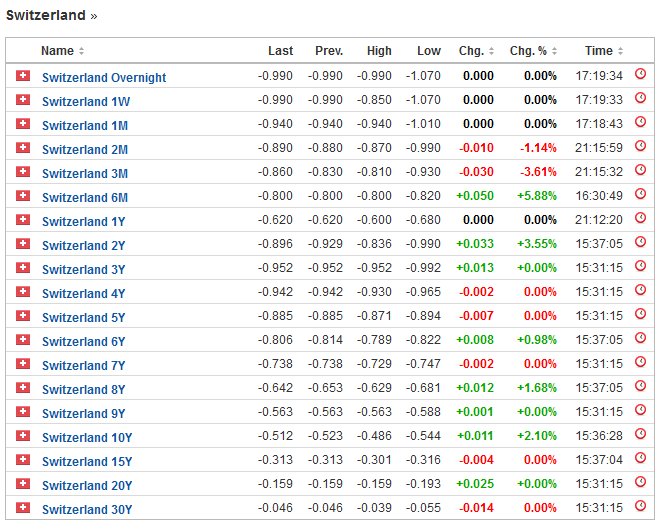The image size is (660, 530).
Task: Open the Switzerland 6M bond link
Action: [85, 197]
